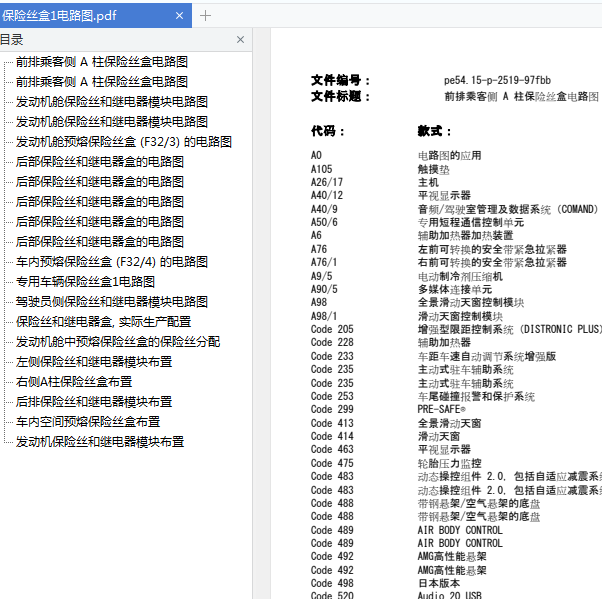
Task: Open a new tab with the plus icon
Action: tap(205, 16)
